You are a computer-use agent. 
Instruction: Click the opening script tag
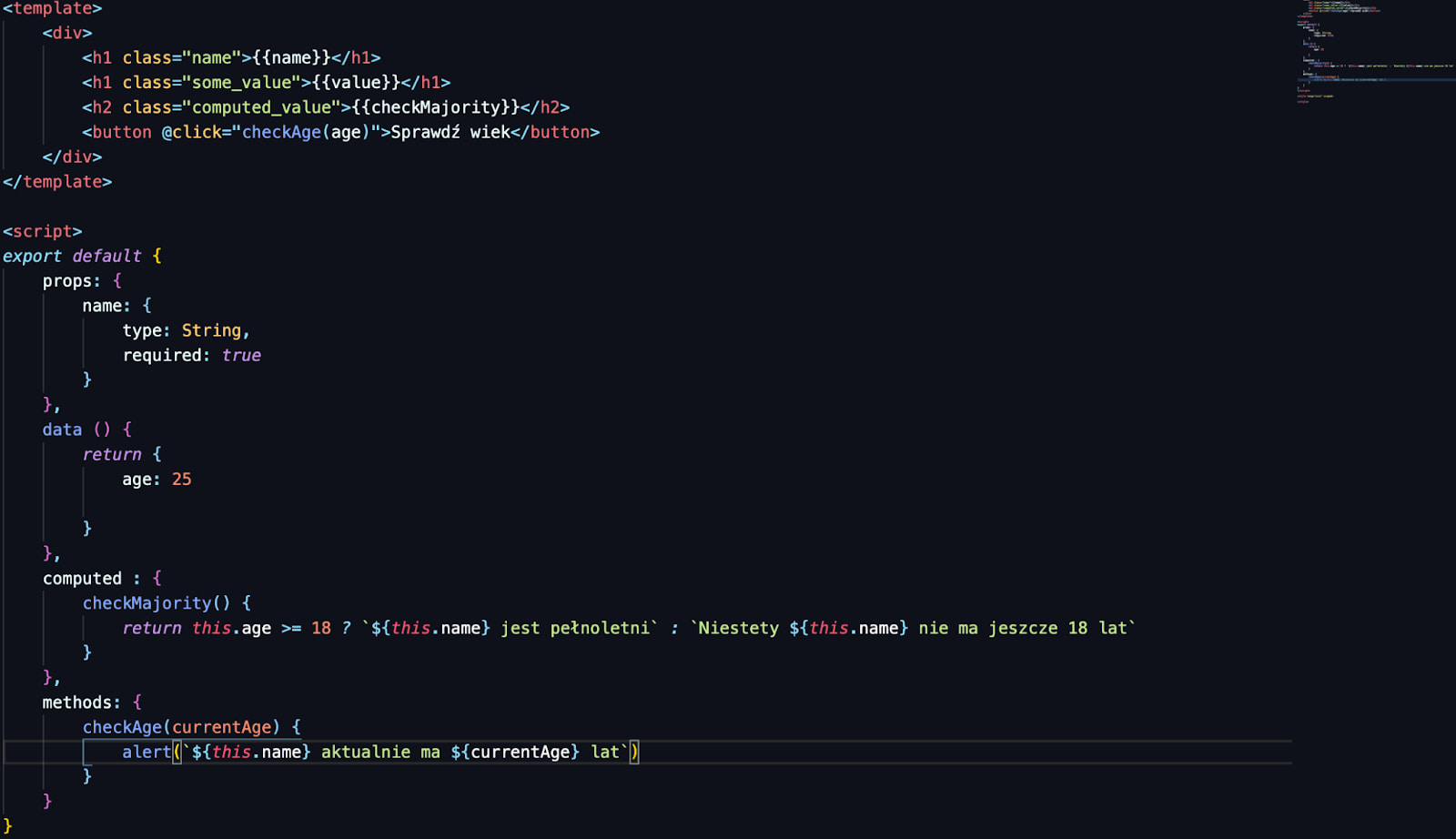42,231
